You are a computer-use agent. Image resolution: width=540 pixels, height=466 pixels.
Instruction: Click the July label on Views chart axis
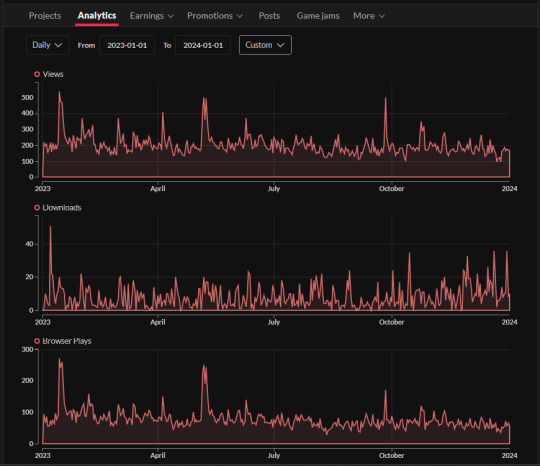[x=274, y=189]
